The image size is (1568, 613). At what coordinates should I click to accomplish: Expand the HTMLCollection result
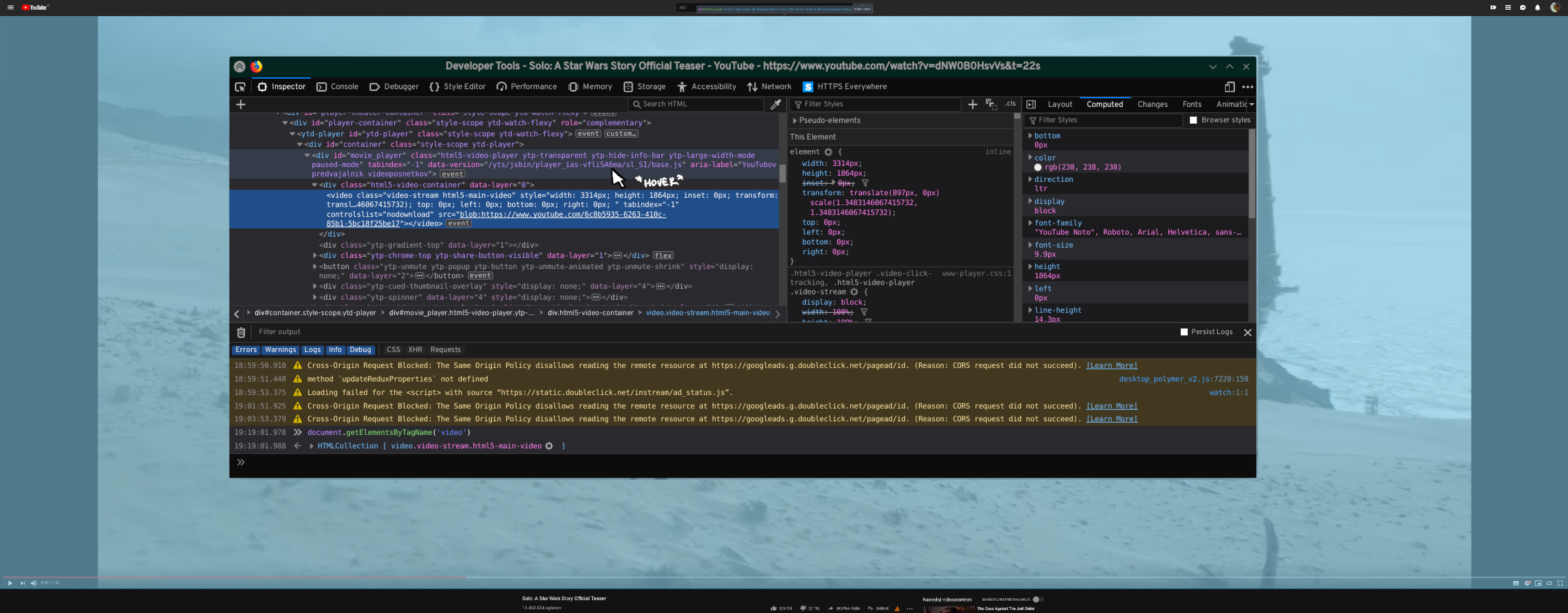pyautogui.click(x=312, y=446)
